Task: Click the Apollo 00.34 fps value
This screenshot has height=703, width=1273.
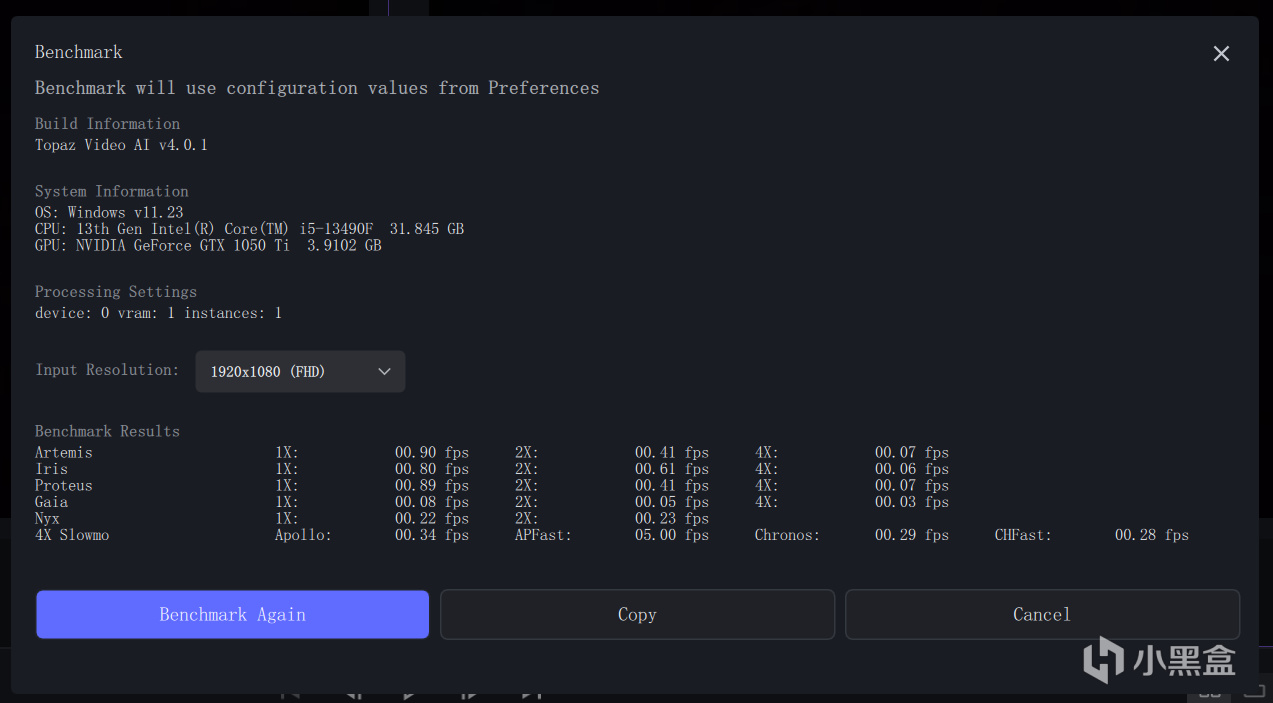Action: click(432, 535)
